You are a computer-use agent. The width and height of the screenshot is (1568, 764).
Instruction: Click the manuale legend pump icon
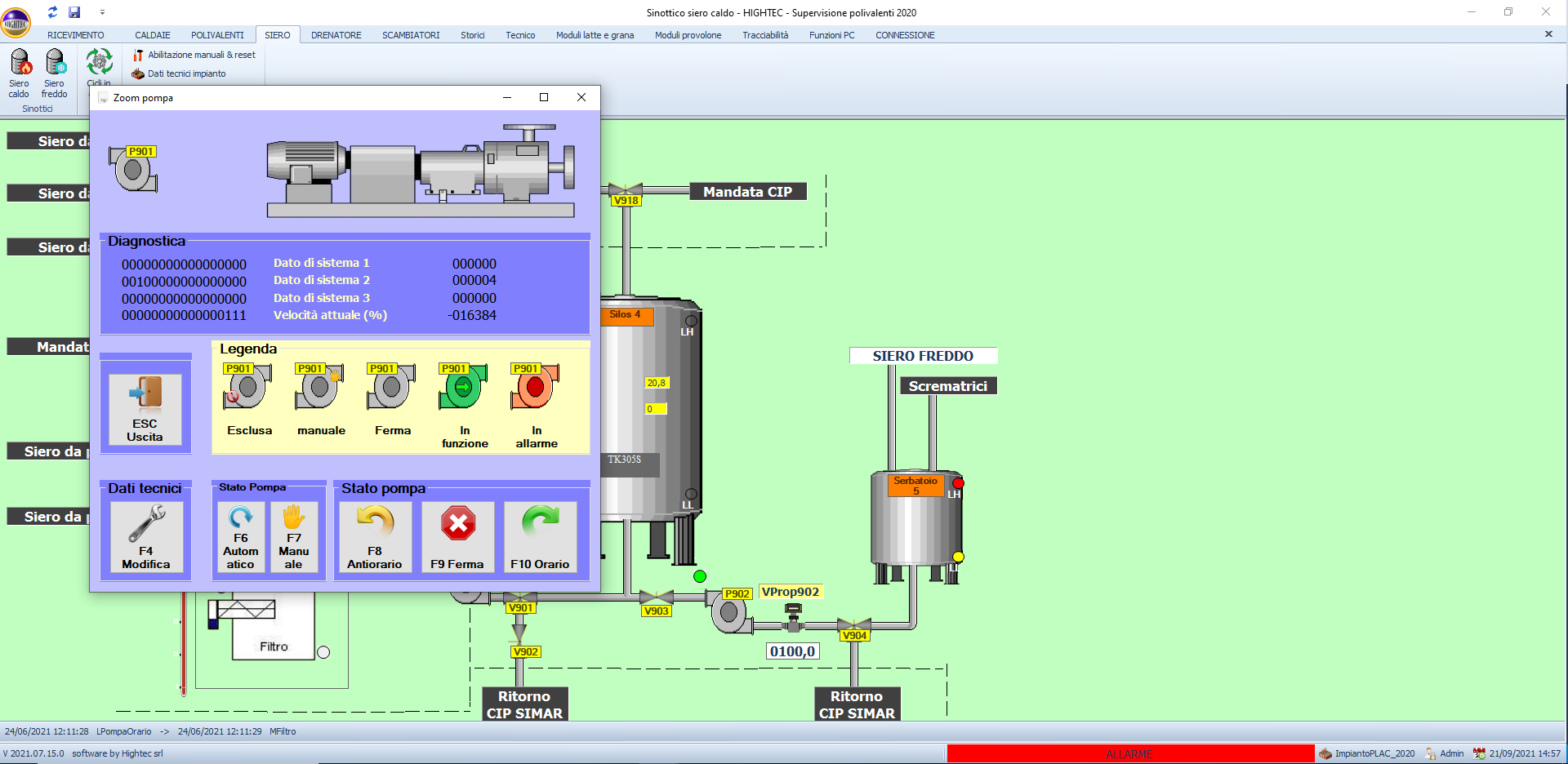(x=319, y=386)
